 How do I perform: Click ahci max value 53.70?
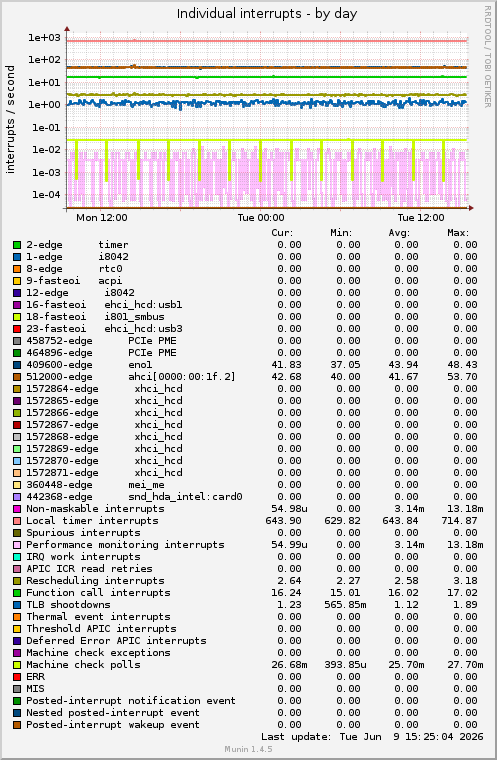click(465, 377)
